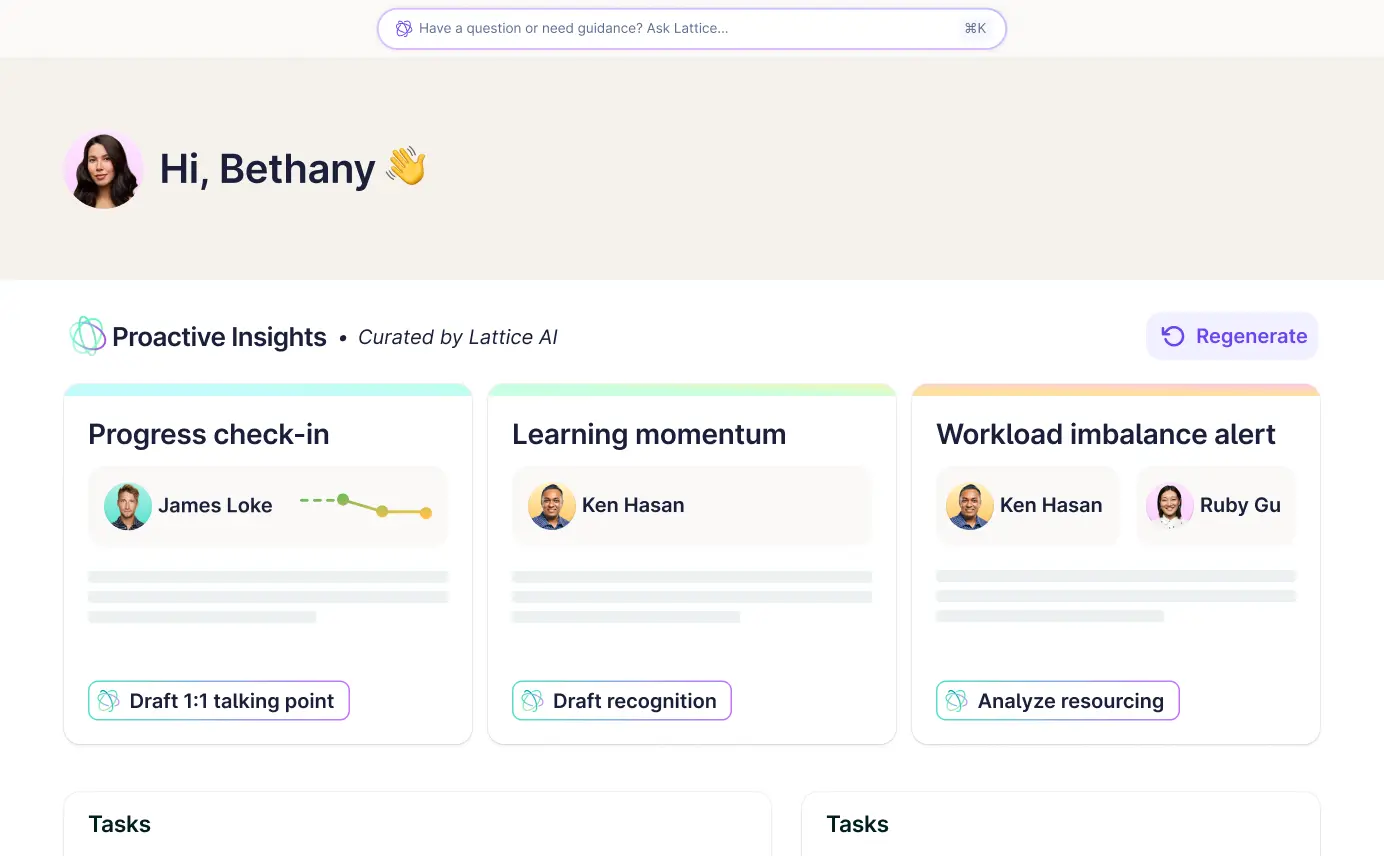Select the Learning momentum card title
Screen dimensions: 1384x856
[x=648, y=434]
